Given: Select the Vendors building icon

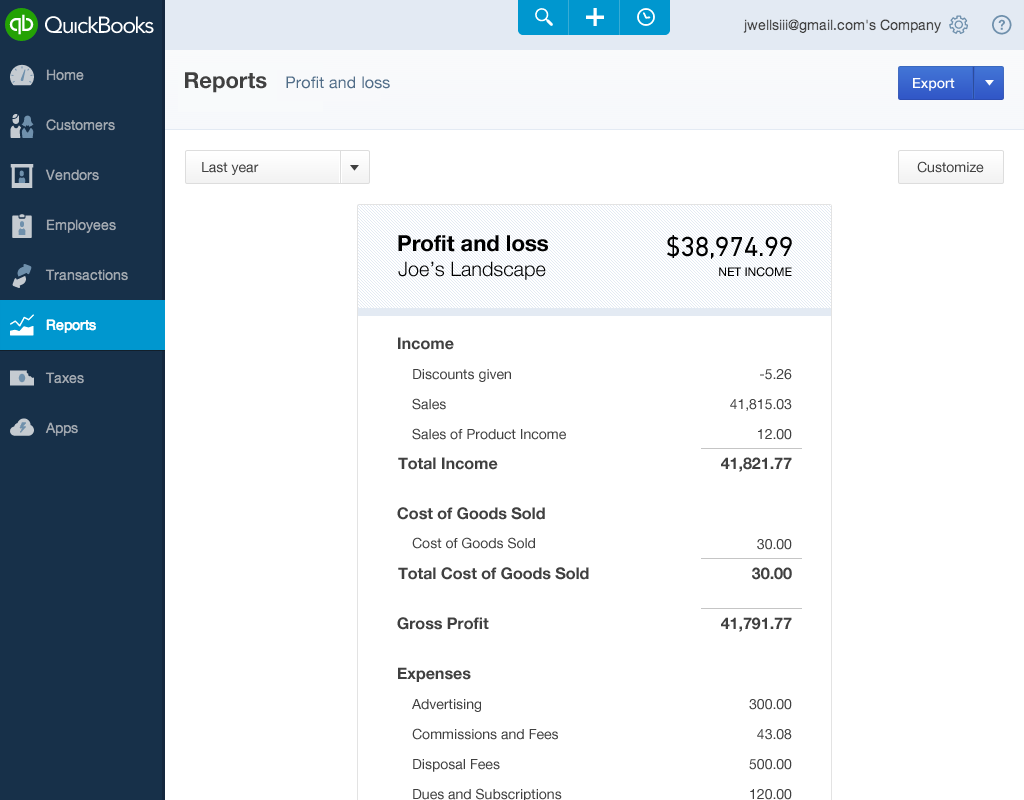Looking at the screenshot, I should coord(22,175).
